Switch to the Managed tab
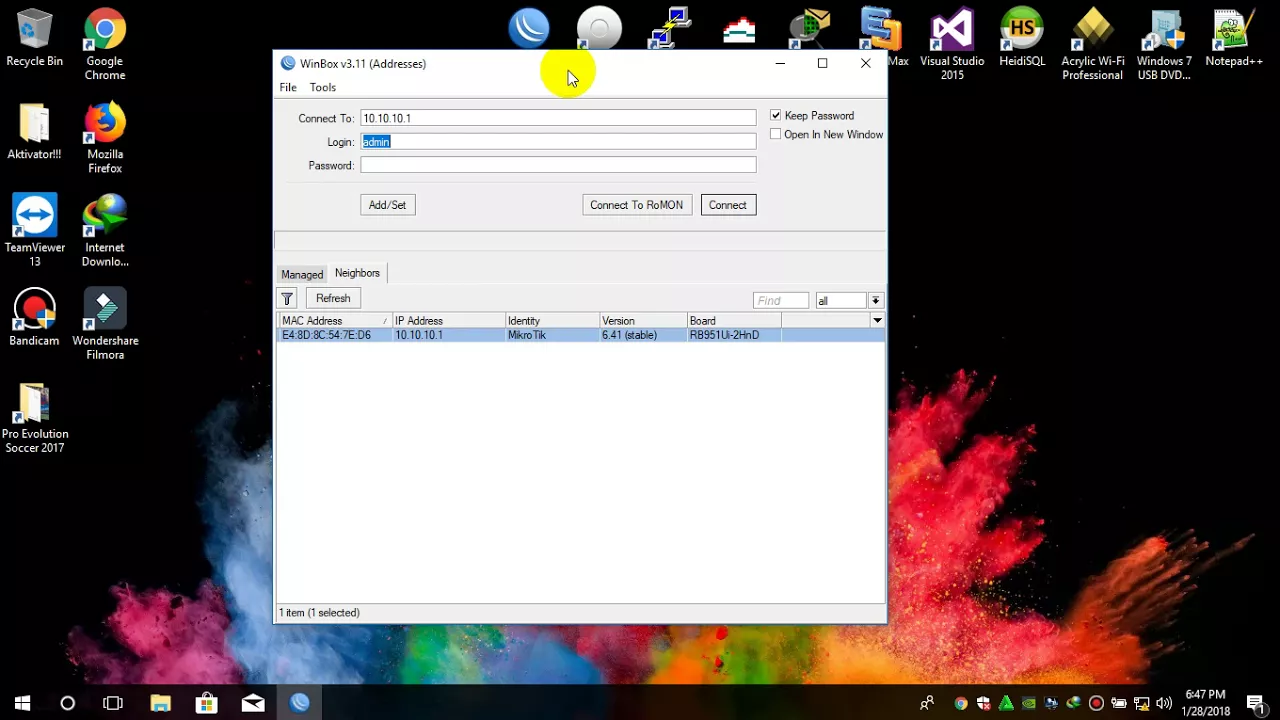The width and height of the screenshot is (1280, 720). pyautogui.click(x=302, y=274)
